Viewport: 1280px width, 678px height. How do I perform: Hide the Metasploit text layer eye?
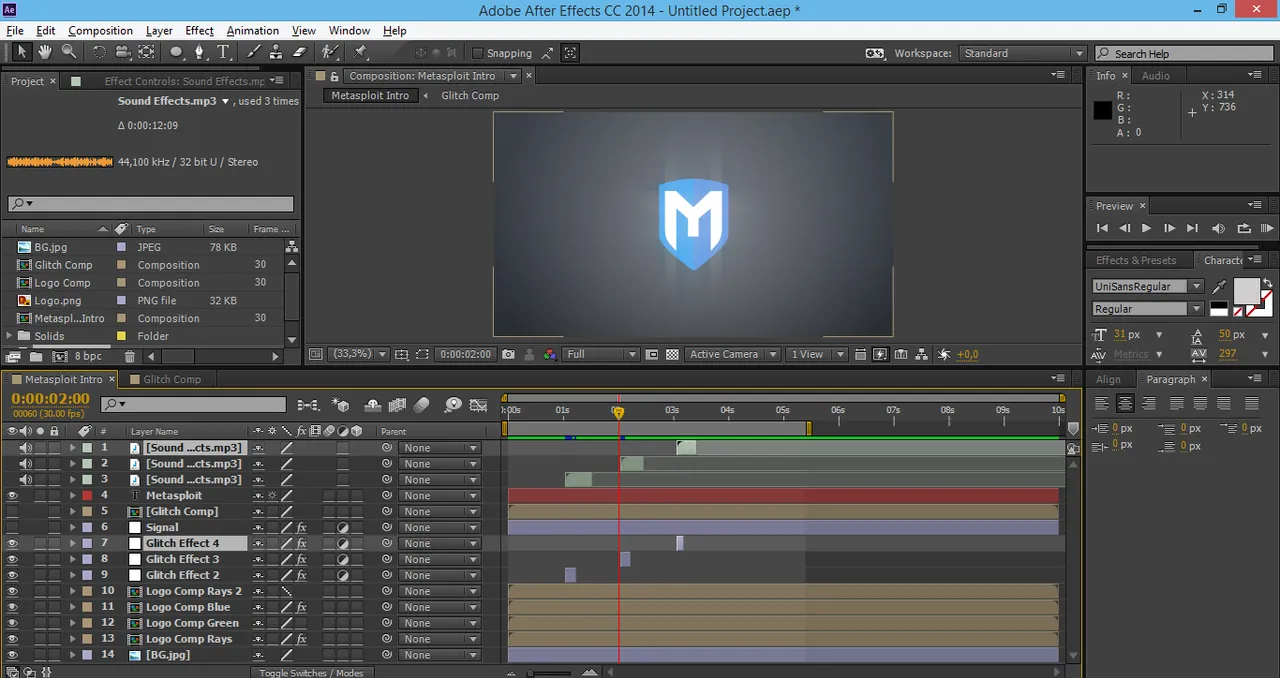point(13,496)
